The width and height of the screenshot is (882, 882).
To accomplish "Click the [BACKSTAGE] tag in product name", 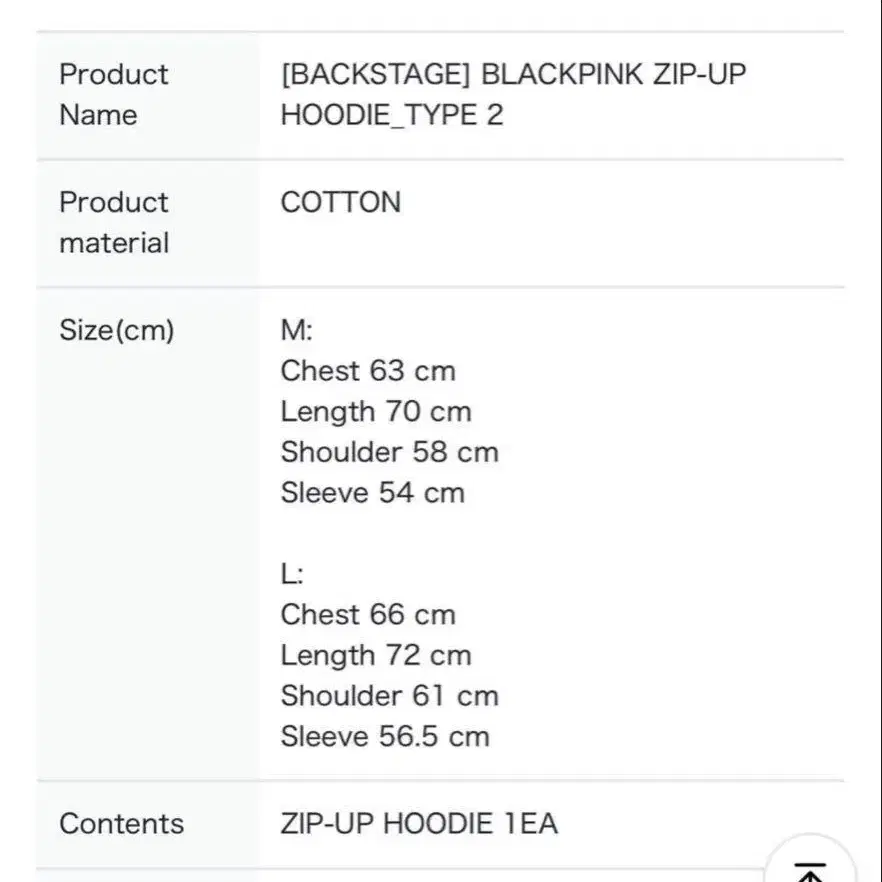I will point(375,74).
